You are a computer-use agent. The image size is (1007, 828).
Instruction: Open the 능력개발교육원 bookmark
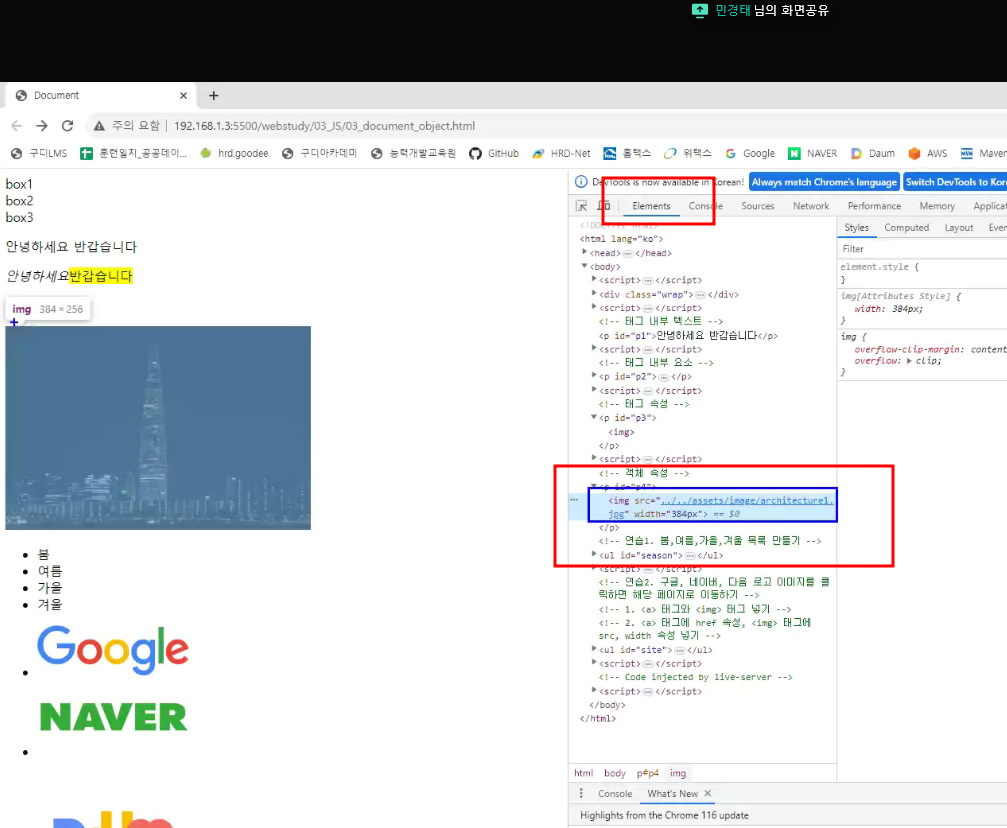point(414,154)
